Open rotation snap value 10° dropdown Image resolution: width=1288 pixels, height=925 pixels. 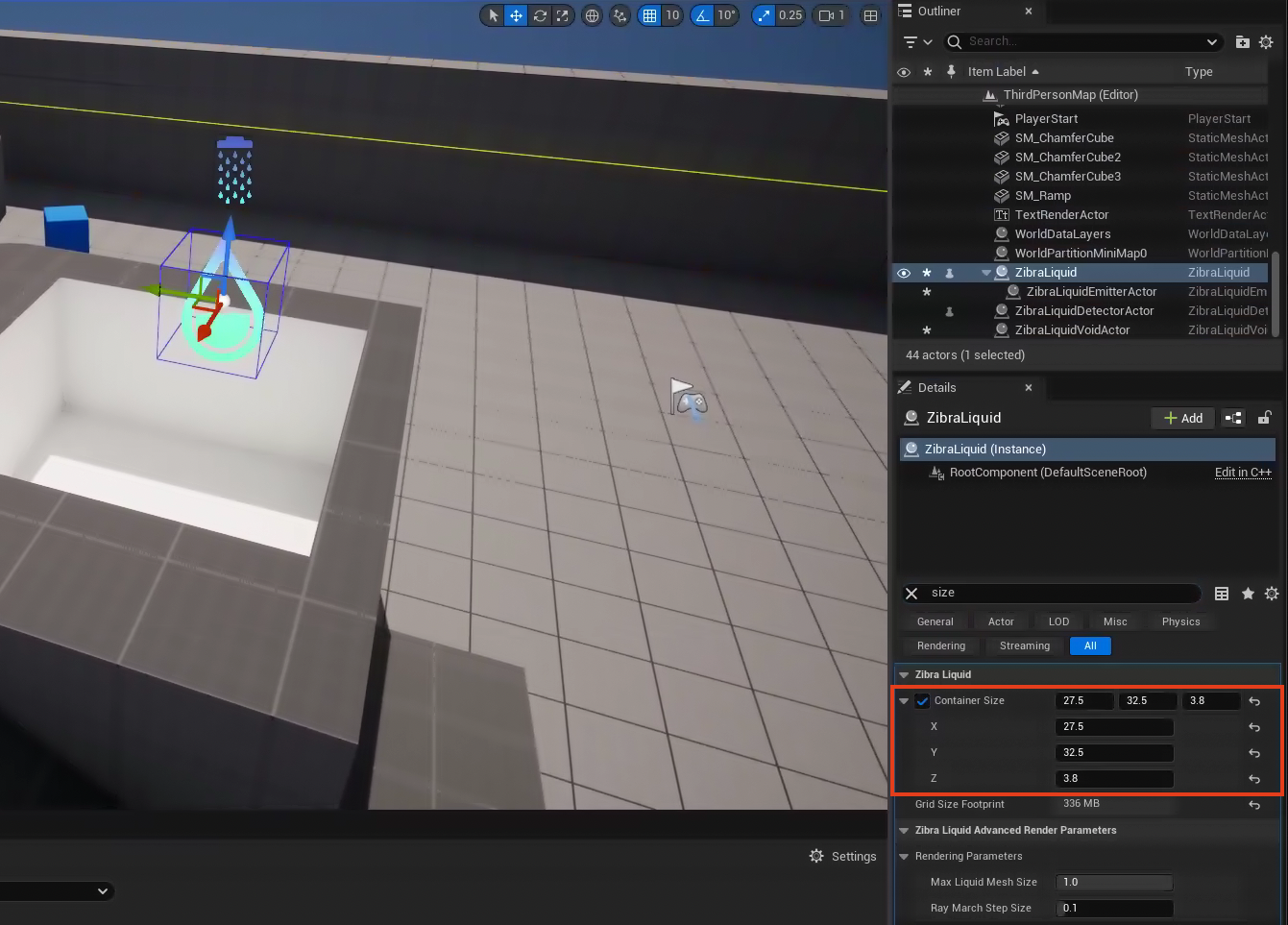click(x=726, y=15)
